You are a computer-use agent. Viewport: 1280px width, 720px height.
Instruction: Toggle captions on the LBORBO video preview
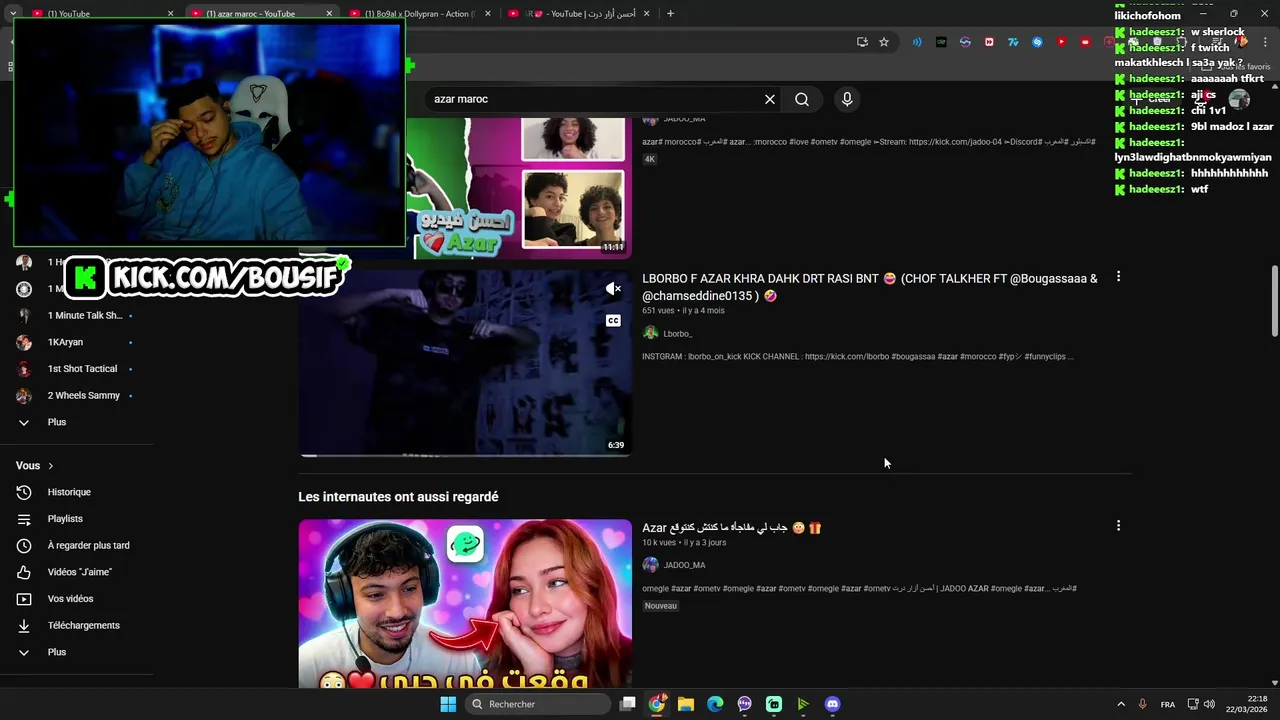pyautogui.click(x=613, y=320)
